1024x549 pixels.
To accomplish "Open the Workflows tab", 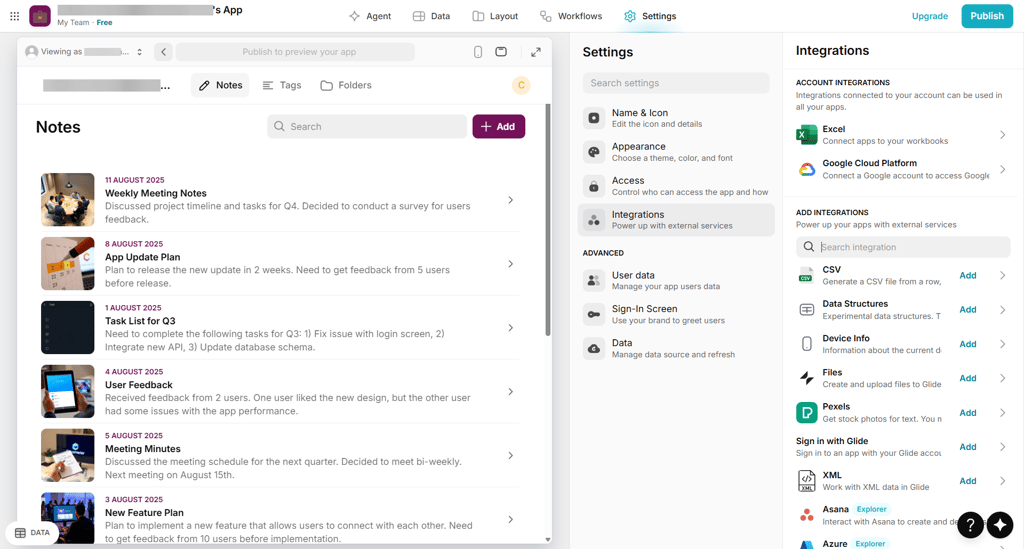I will click(x=571, y=16).
